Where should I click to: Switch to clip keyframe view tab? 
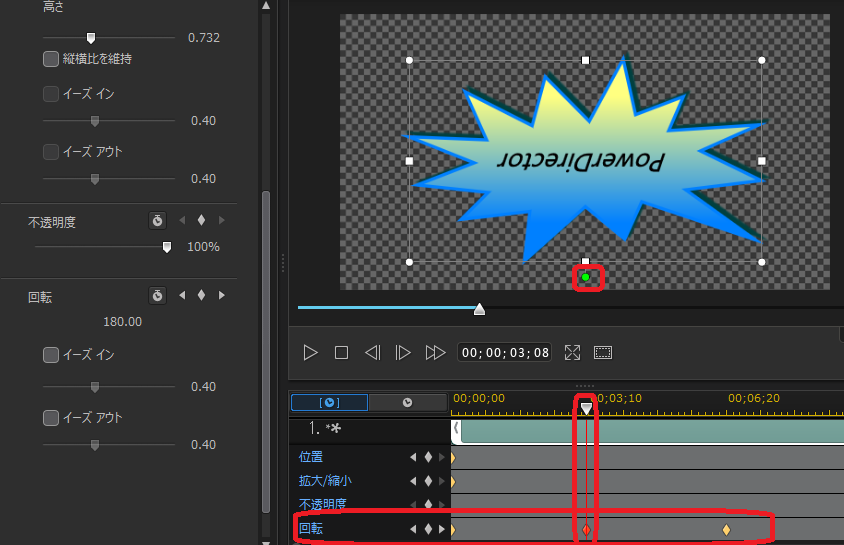point(329,402)
